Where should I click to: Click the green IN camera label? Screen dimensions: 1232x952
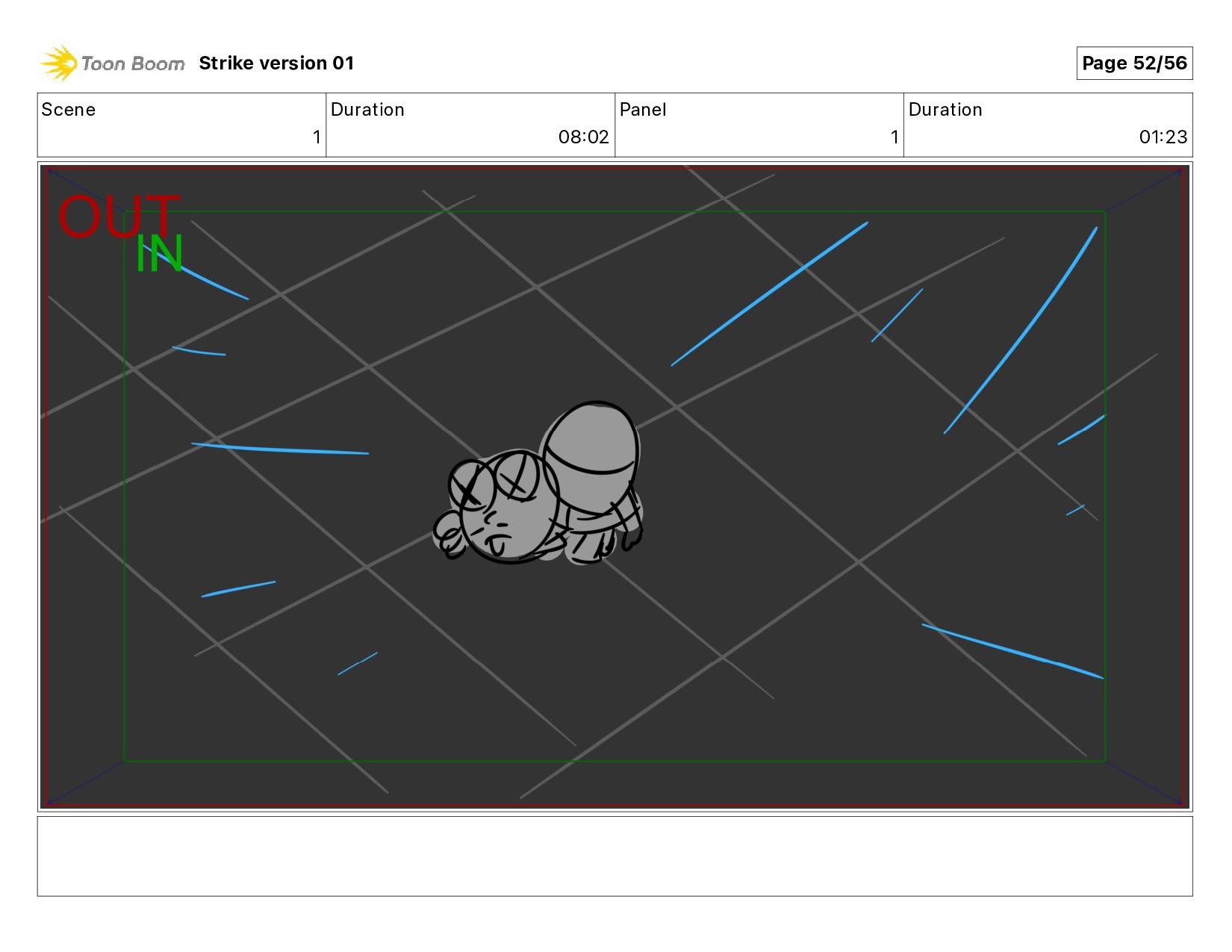tap(159, 255)
